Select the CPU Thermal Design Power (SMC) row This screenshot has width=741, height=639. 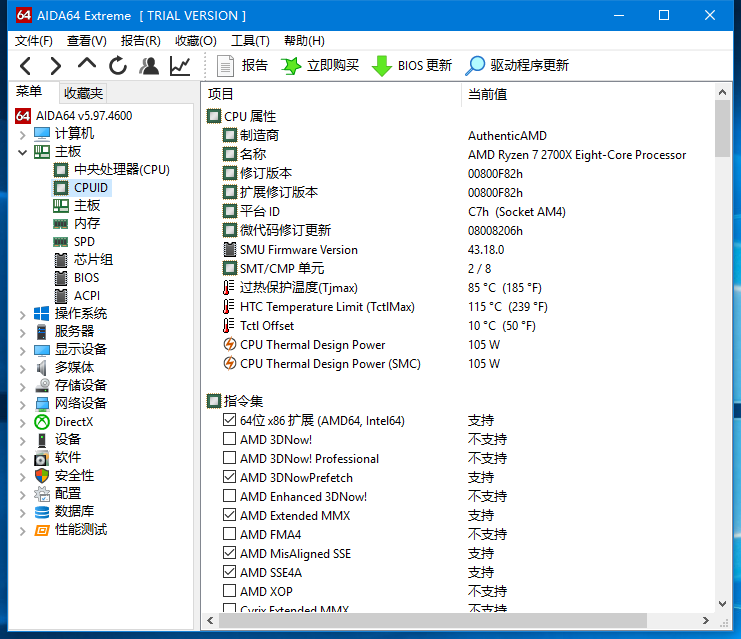pyautogui.click(x=458, y=363)
